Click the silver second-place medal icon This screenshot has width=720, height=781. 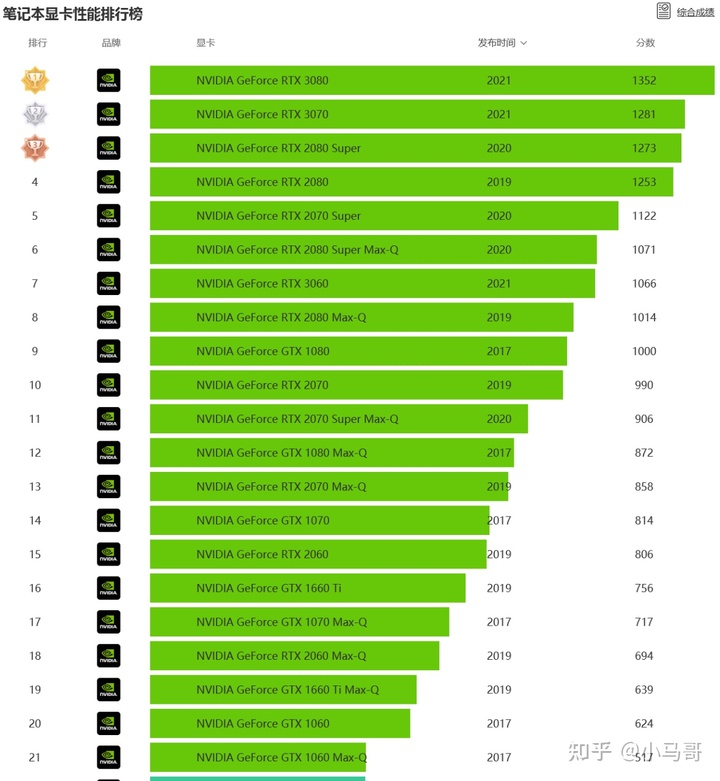pos(36,114)
